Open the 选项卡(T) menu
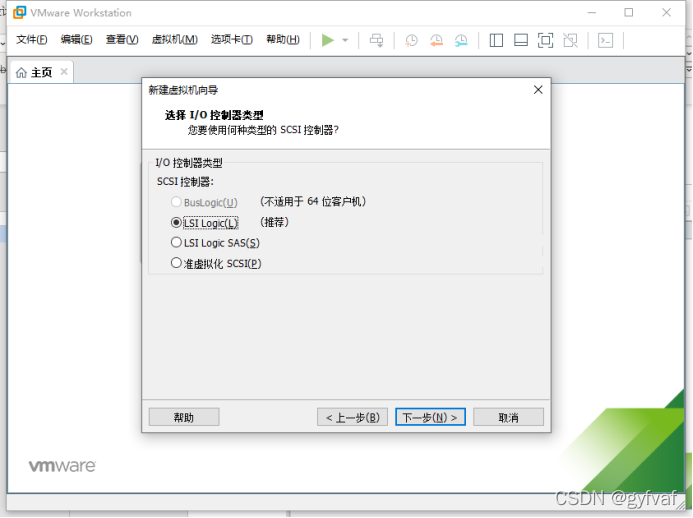693x518 pixels. click(232, 40)
